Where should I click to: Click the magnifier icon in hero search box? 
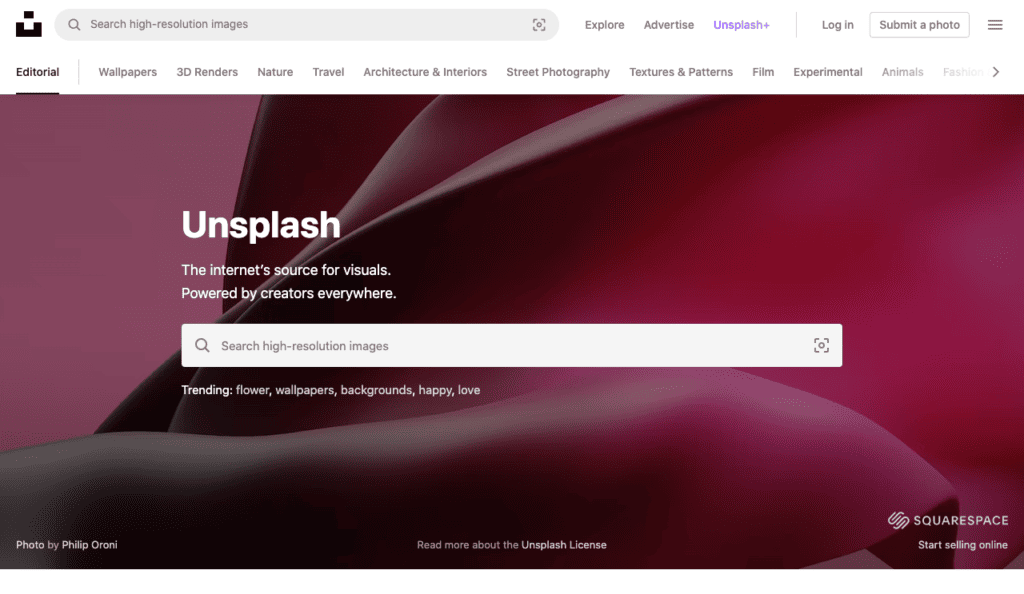(x=202, y=345)
